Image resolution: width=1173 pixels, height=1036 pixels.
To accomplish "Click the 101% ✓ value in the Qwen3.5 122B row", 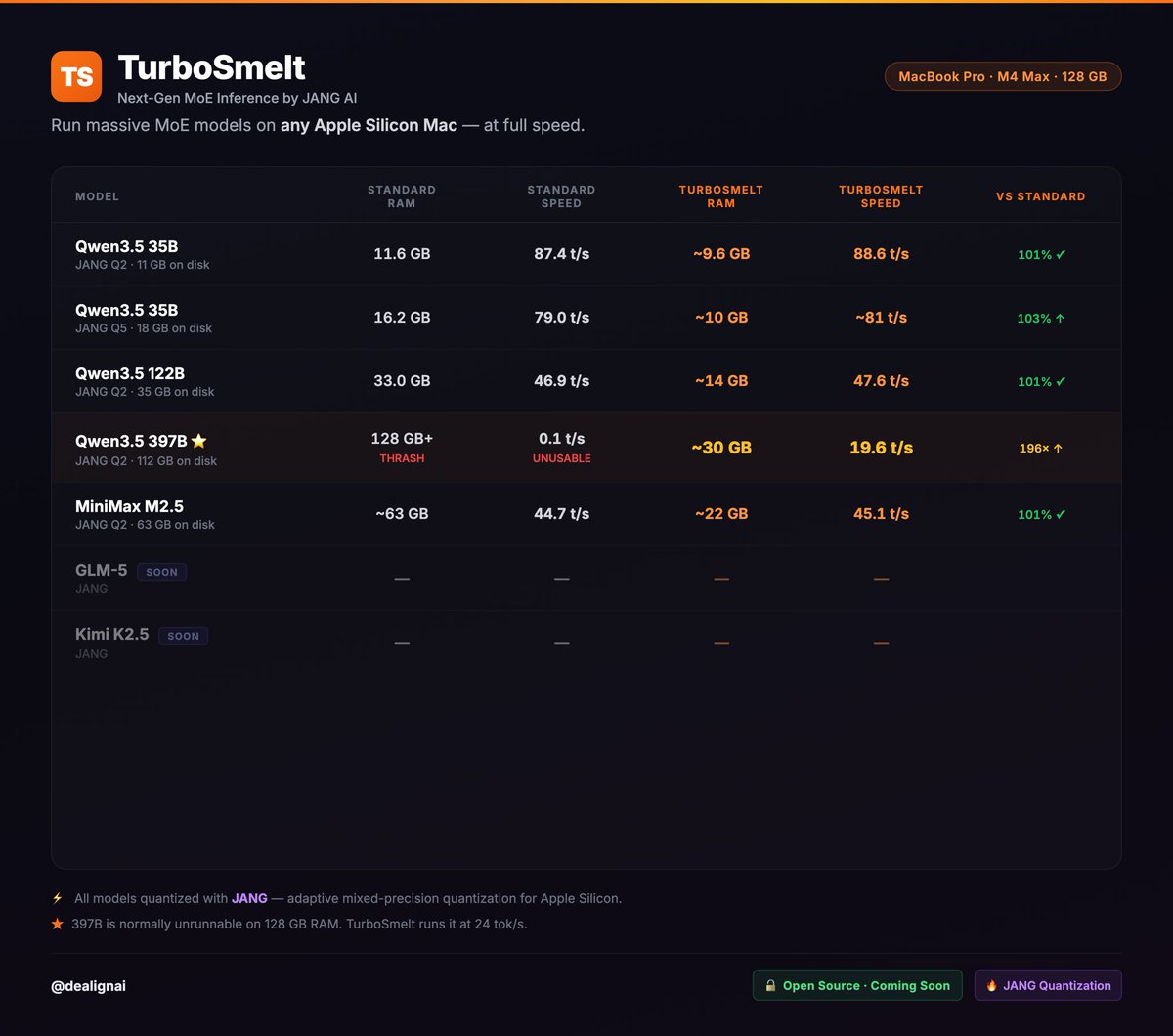I will pos(1041,382).
